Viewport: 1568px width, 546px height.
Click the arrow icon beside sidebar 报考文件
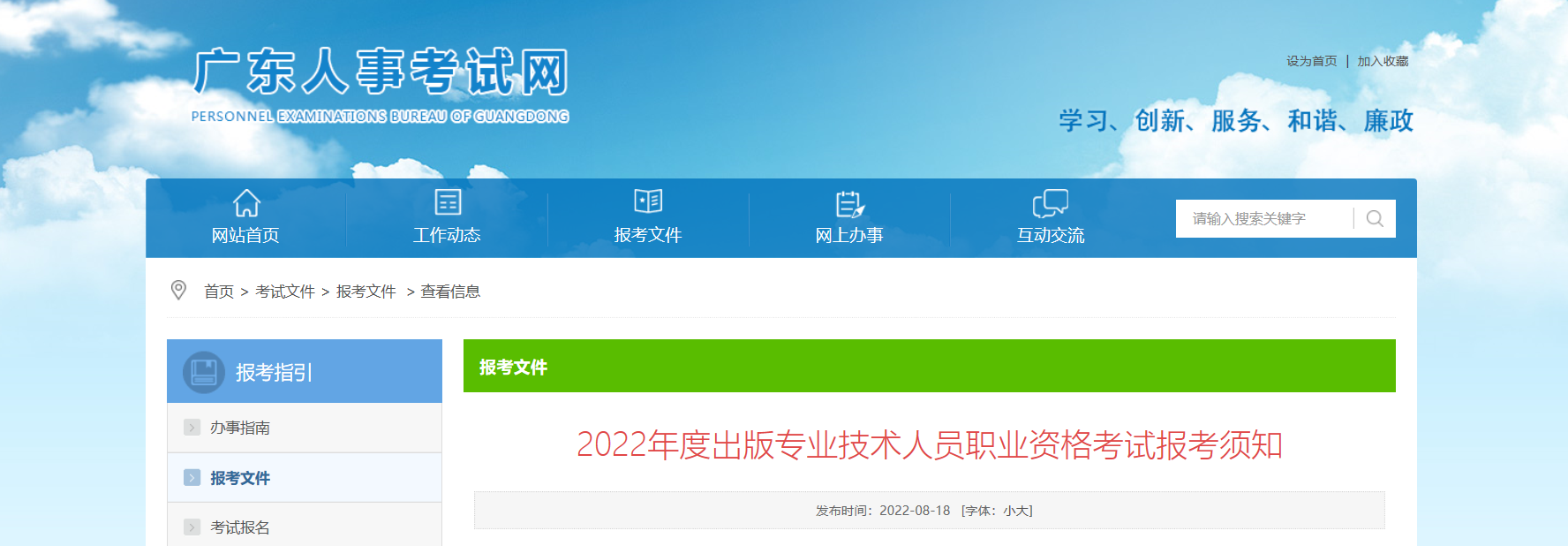click(192, 478)
